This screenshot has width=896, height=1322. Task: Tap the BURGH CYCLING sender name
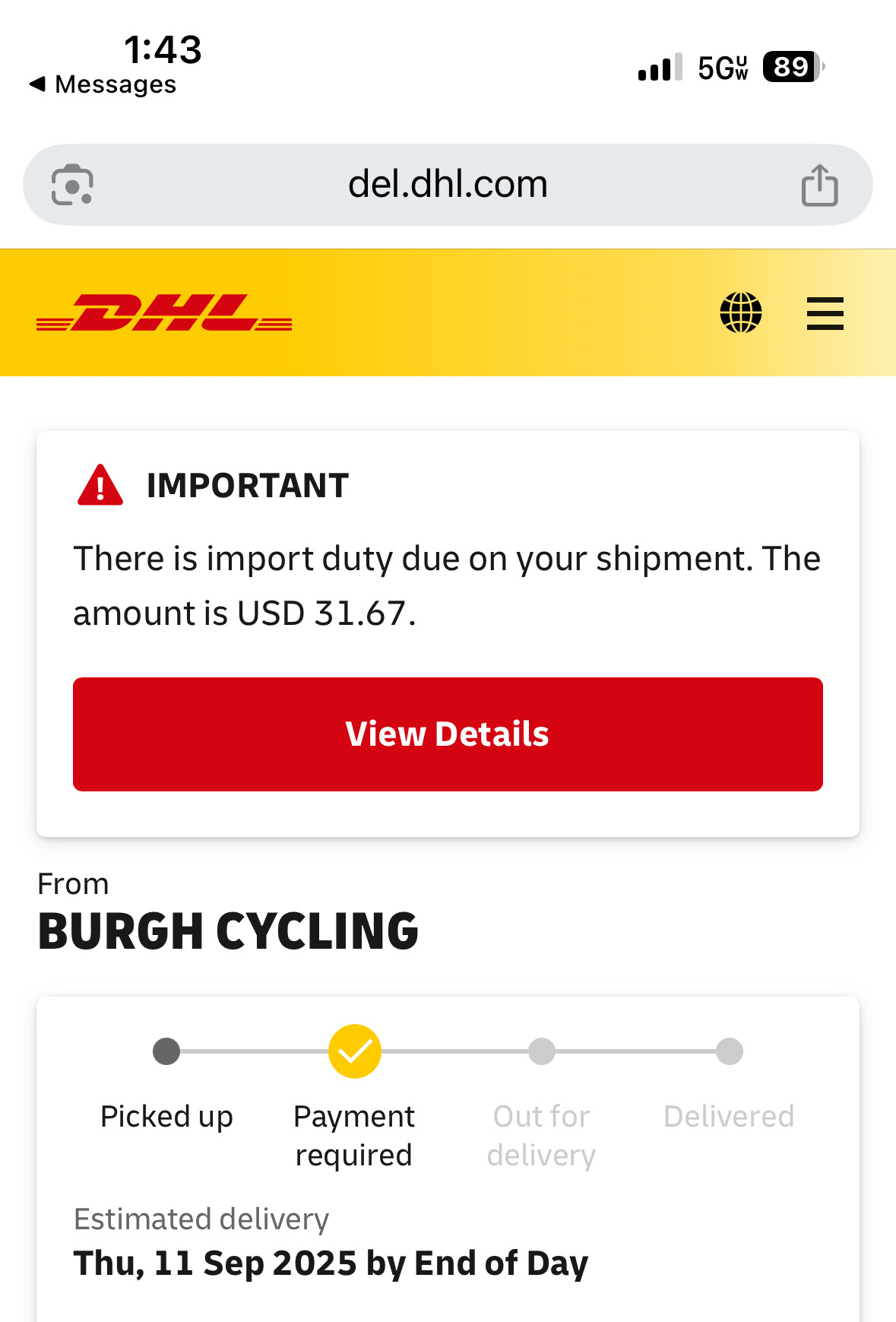228,931
